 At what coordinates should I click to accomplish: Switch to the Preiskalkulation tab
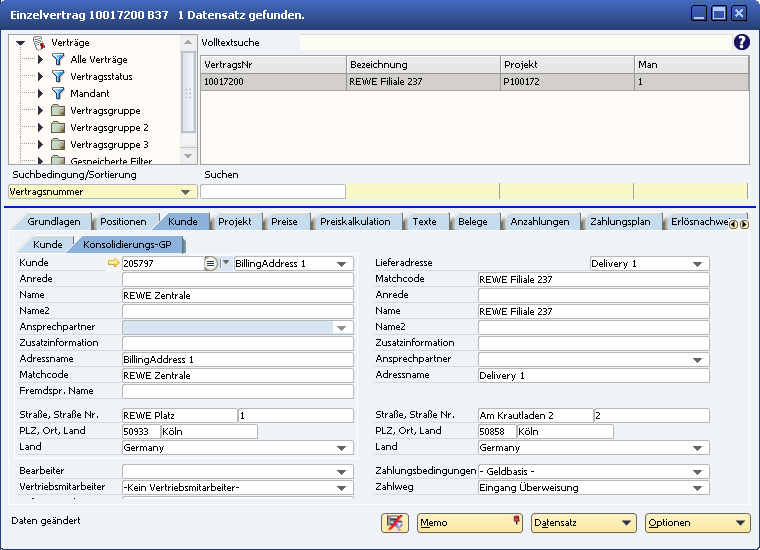tap(355, 221)
